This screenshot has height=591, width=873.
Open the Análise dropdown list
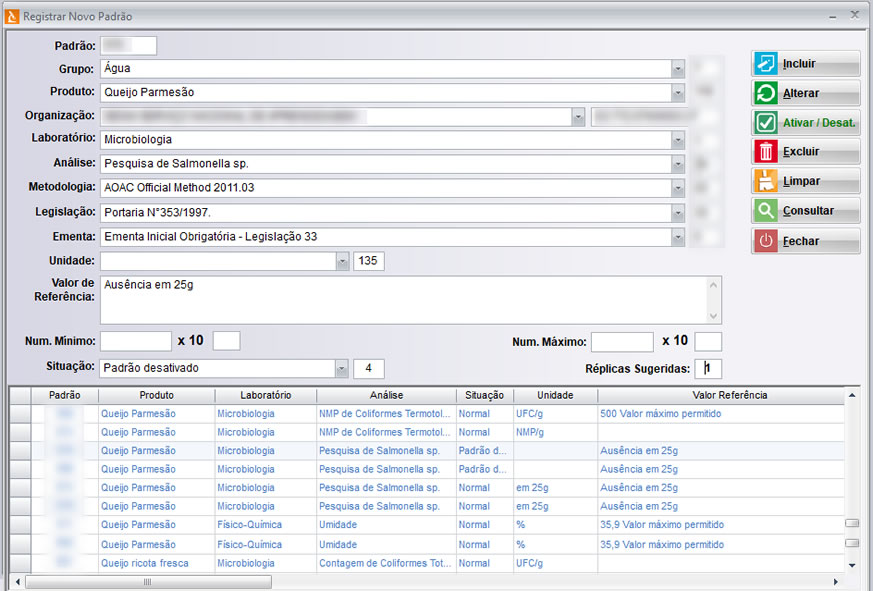pos(678,164)
